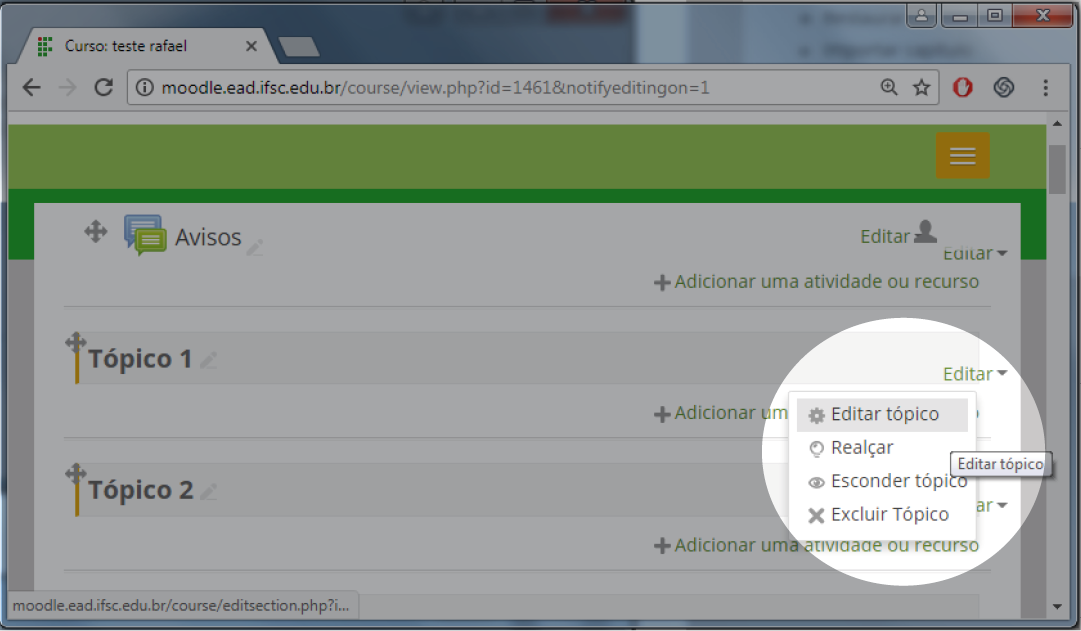Click the Opera extension icon in toolbar
This screenshot has width=1081, height=631.
pos(962,88)
